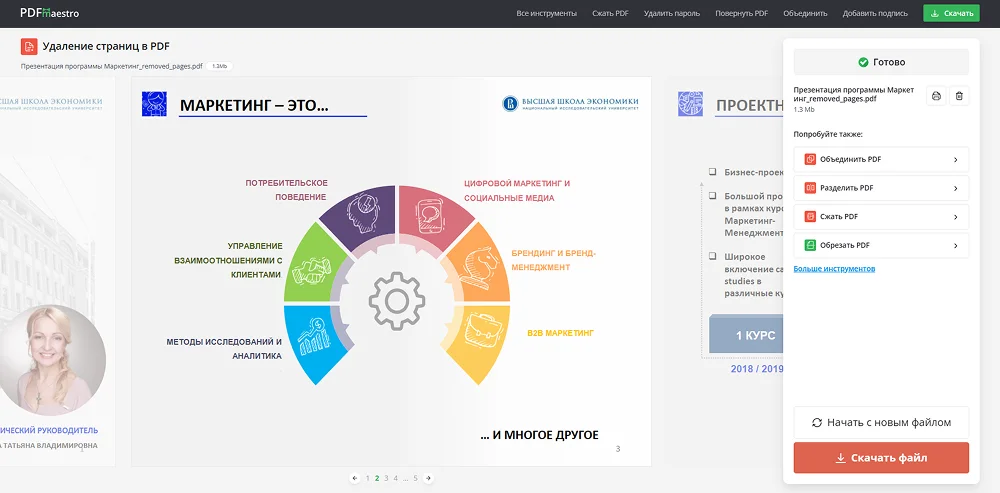Click the red Объединить PDF tool icon
Image resolution: width=1000 pixels, height=493 pixels.
click(810, 159)
